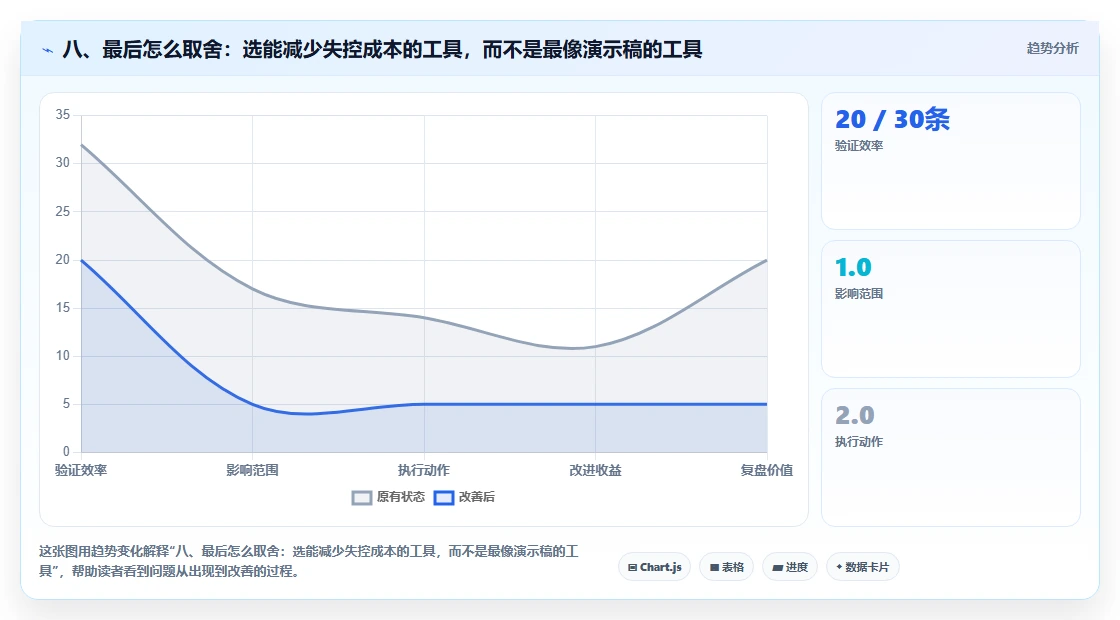Screen dimensions: 1120x620
Task: Click the 5 y-axis tick value
Action: (66, 404)
